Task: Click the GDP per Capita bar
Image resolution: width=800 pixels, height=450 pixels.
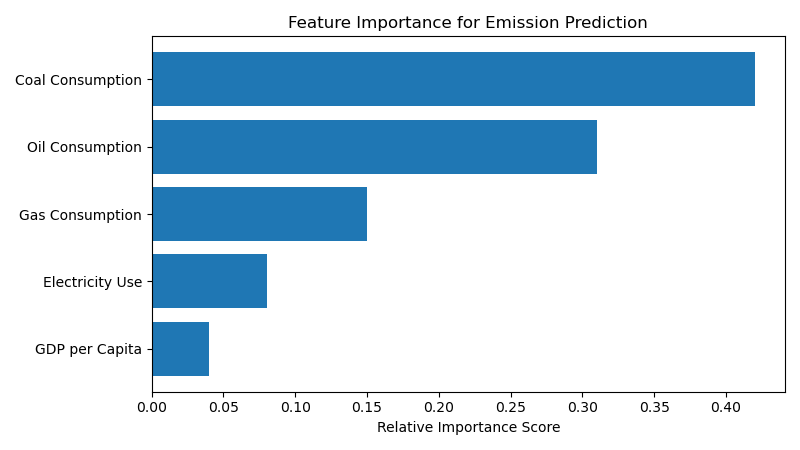Action: [180, 349]
